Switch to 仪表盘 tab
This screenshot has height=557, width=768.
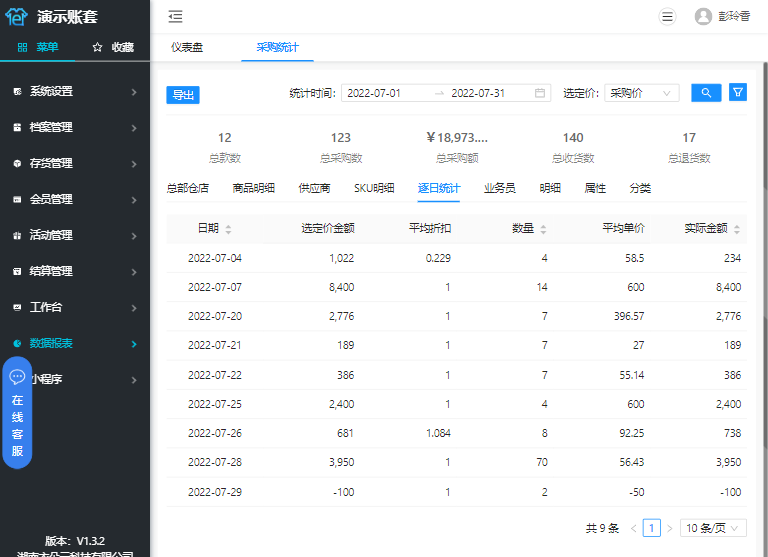(x=187, y=47)
